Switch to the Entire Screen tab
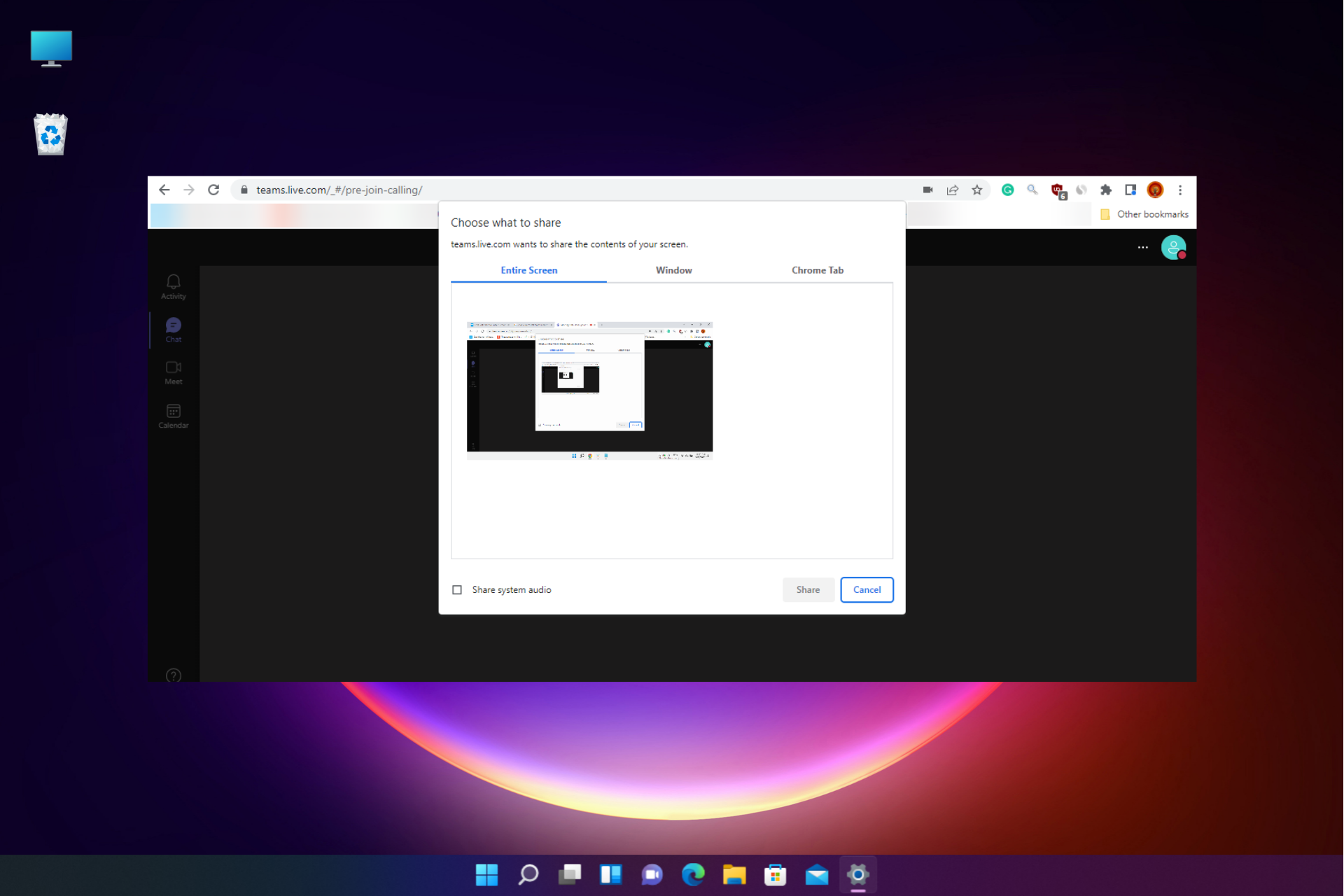Image resolution: width=1344 pixels, height=896 pixels. coord(528,270)
